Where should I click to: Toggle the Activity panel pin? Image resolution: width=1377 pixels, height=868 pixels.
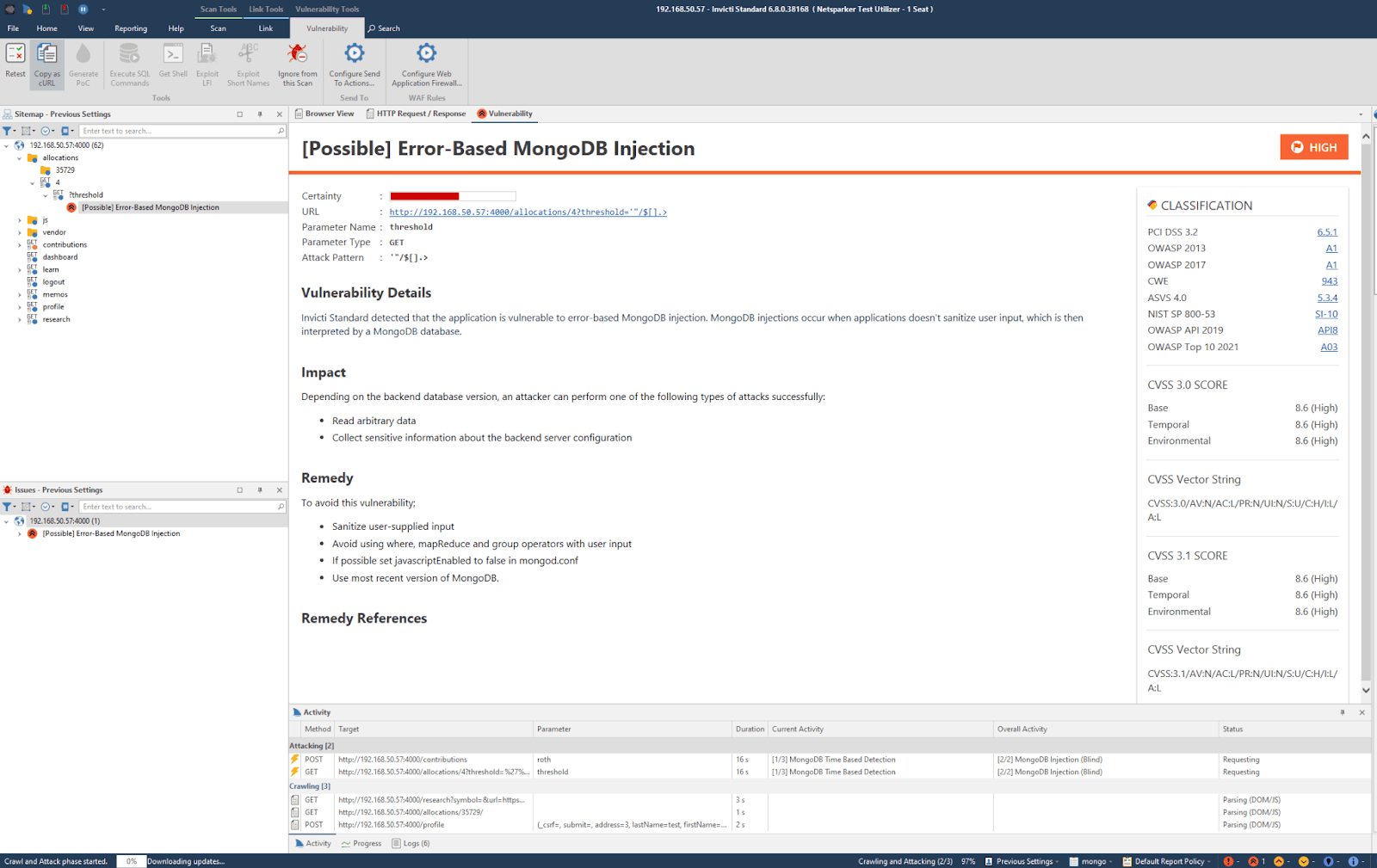(x=1342, y=711)
